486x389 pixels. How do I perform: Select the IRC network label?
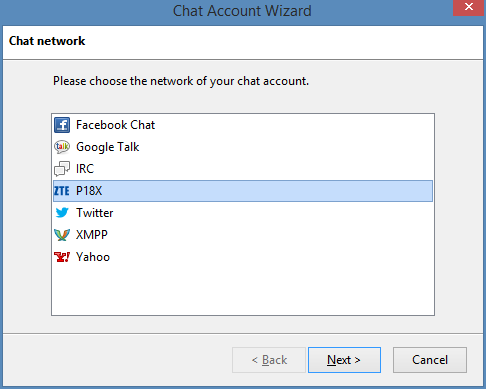tap(85, 169)
